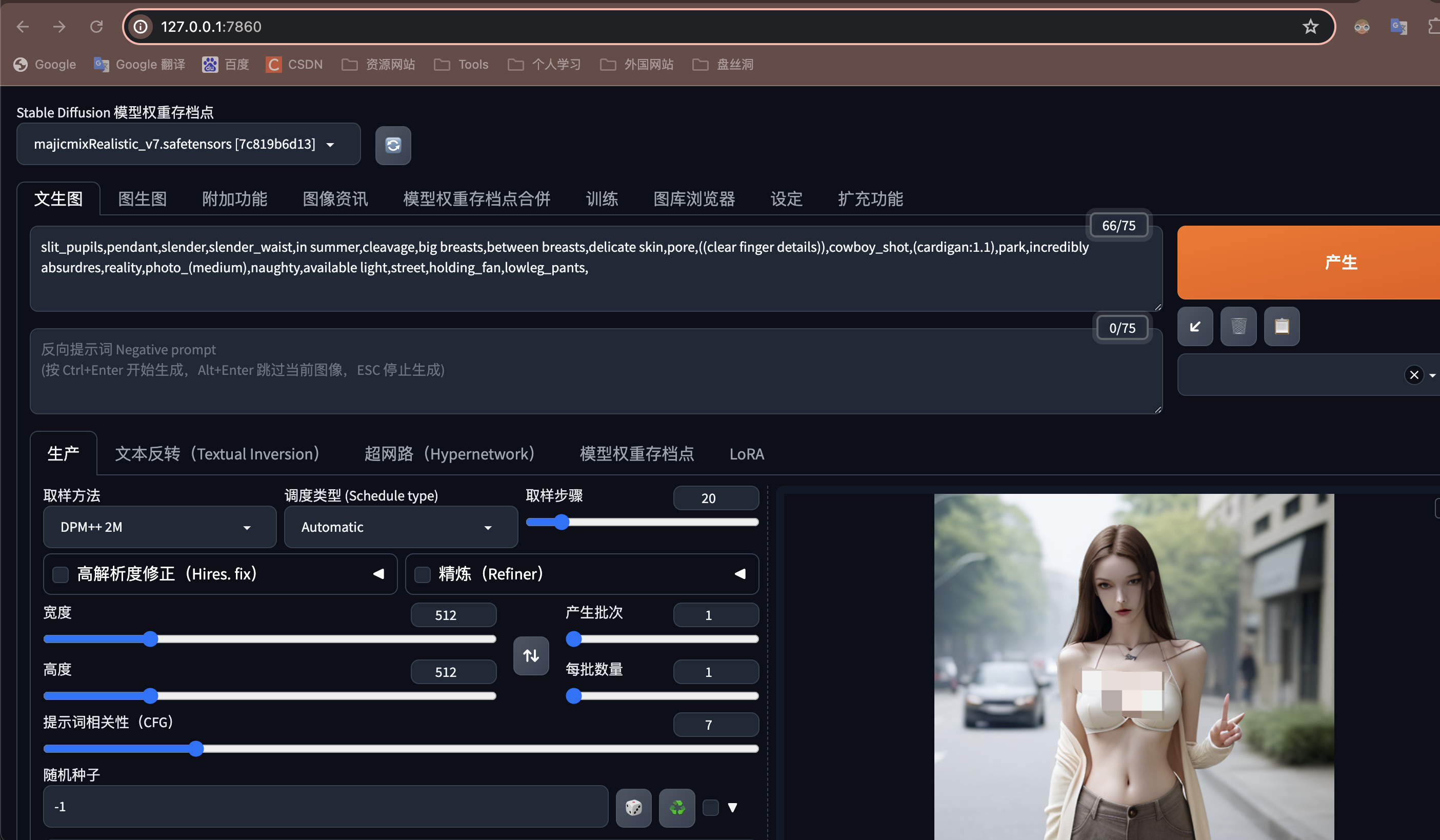Viewport: 1440px width, 840px height.
Task: Open the styles dropdown arrow
Action: pos(1432,375)
